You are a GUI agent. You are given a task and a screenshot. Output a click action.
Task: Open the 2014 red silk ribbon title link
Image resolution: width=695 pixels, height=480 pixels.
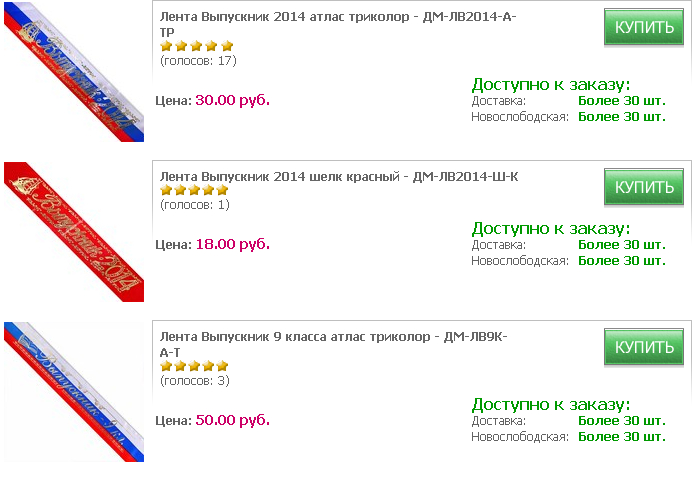(x=339, y=177)
